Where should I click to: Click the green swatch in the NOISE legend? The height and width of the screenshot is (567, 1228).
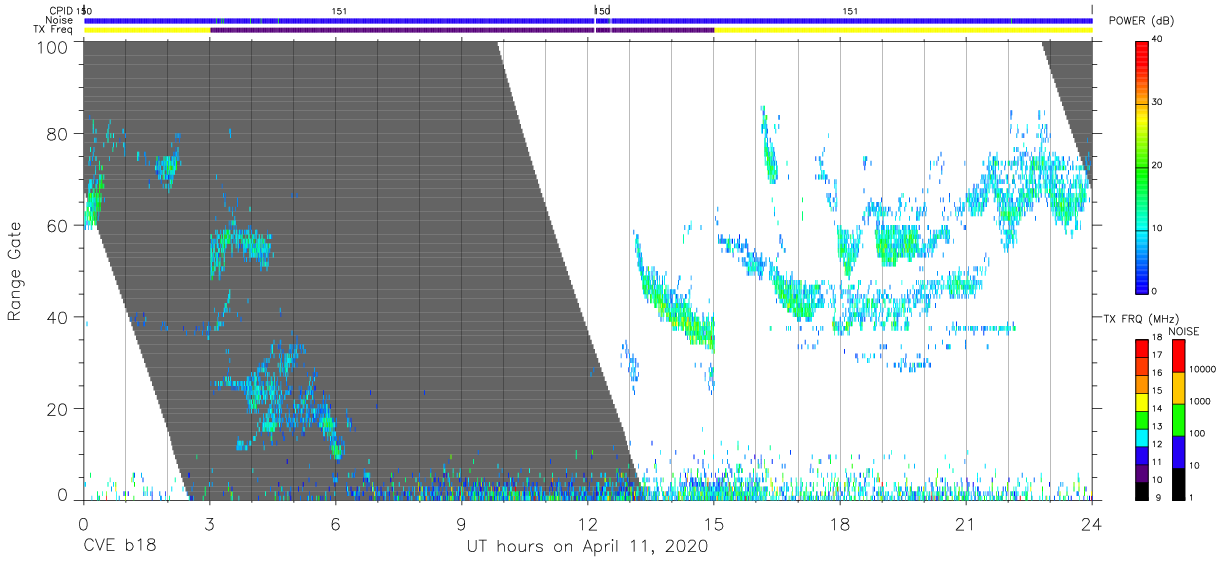pyautogui.click(x=1178, y=420)
